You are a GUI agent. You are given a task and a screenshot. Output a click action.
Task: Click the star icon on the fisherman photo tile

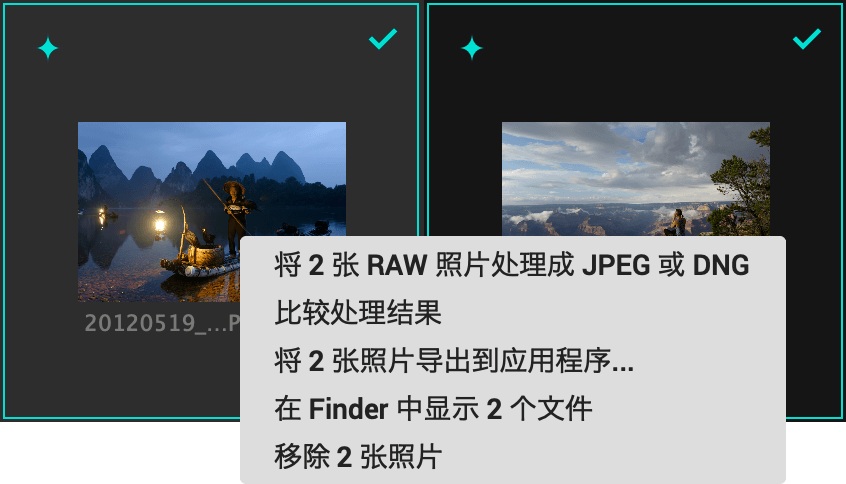point(48,48)
